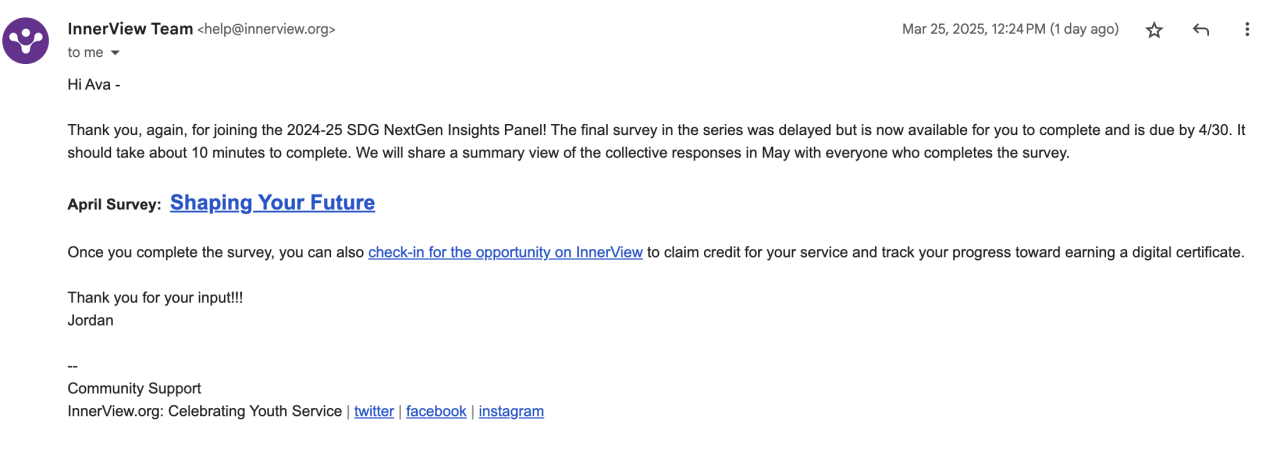Screen dimensions: 1280x468
Task: Click the Mar 25, 2025 timestamp
Action: [x=1010, y=30]
